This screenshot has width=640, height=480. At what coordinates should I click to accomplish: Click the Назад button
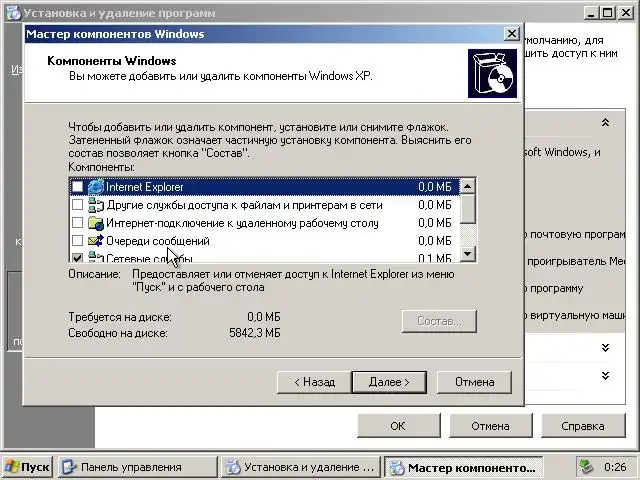(x=314, y=382)
